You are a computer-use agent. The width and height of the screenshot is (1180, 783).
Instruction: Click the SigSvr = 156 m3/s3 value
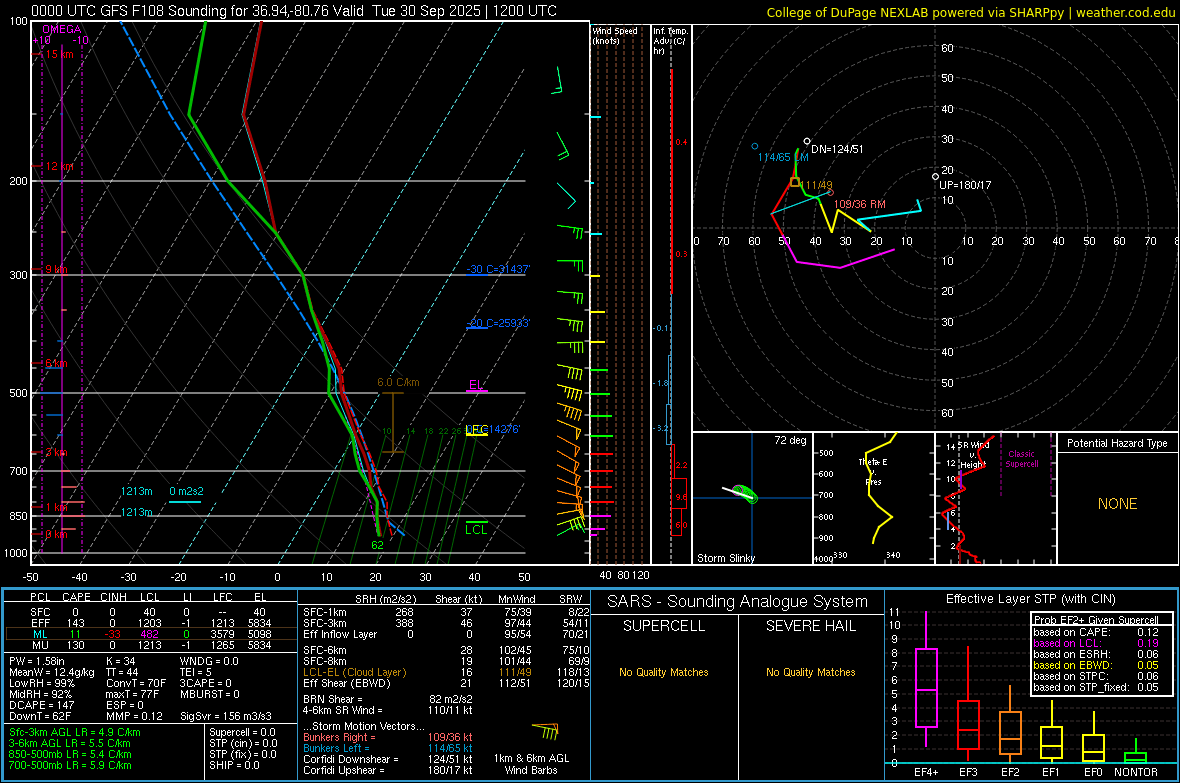click(226, 716)
